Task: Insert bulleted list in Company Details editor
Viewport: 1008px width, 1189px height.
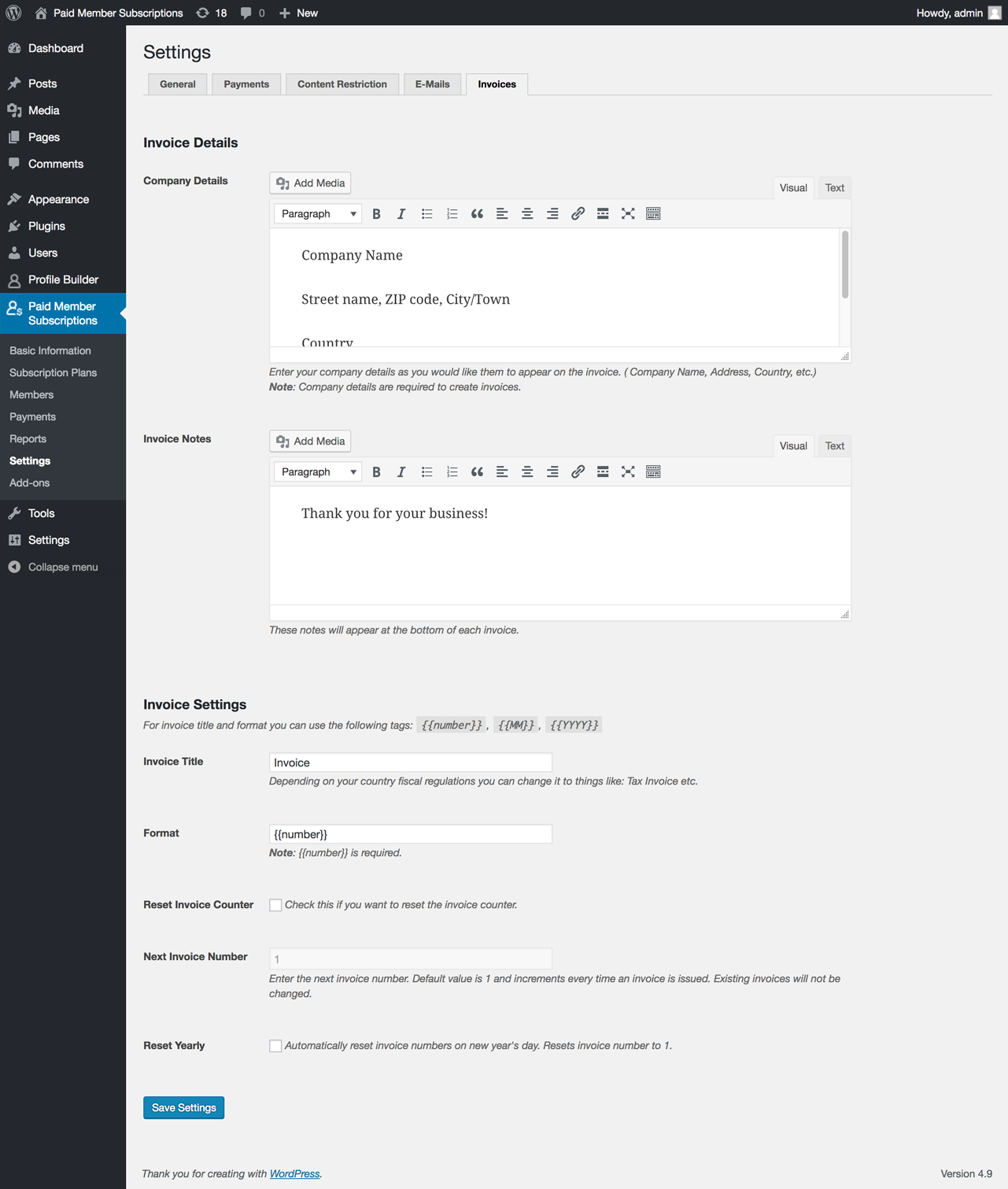Action: pyautogui.click(x=426, y=214)
